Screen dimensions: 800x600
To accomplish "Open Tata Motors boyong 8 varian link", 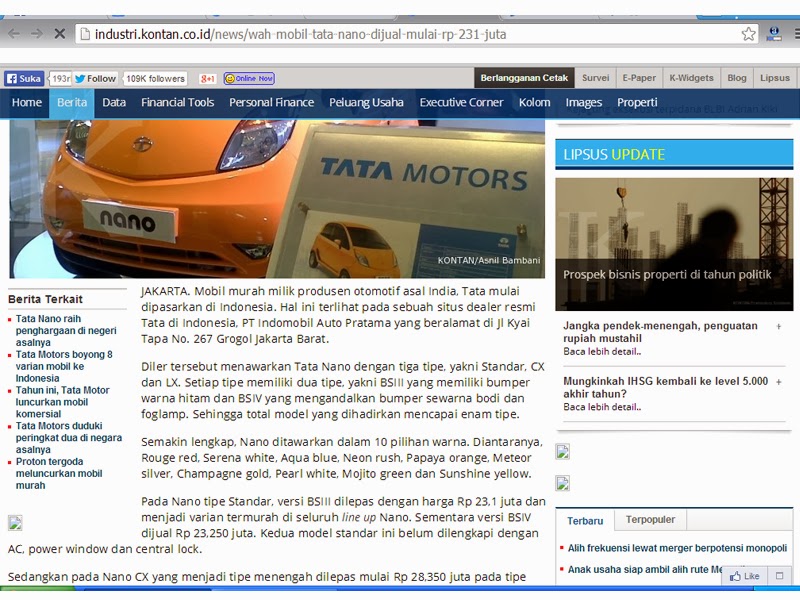I will click(64, 366).
